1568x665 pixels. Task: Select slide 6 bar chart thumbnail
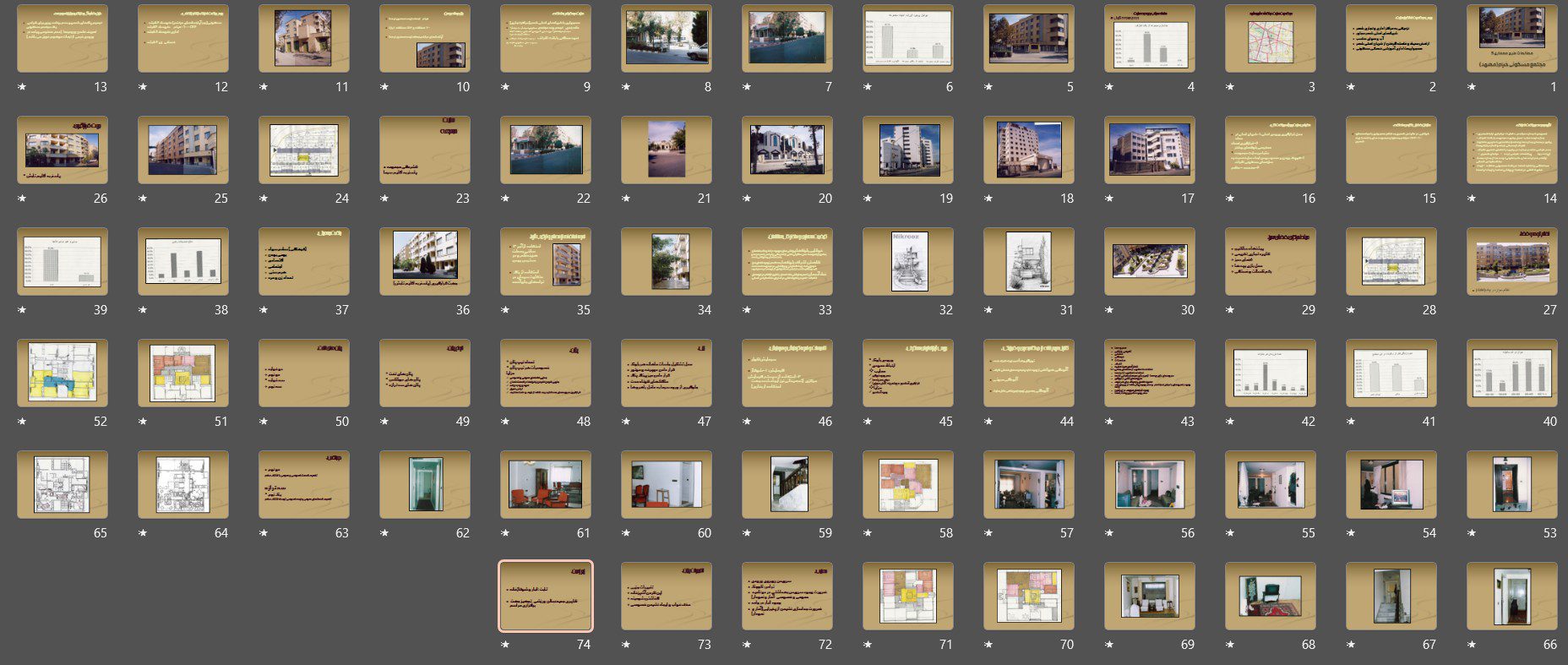coord(907,38)
